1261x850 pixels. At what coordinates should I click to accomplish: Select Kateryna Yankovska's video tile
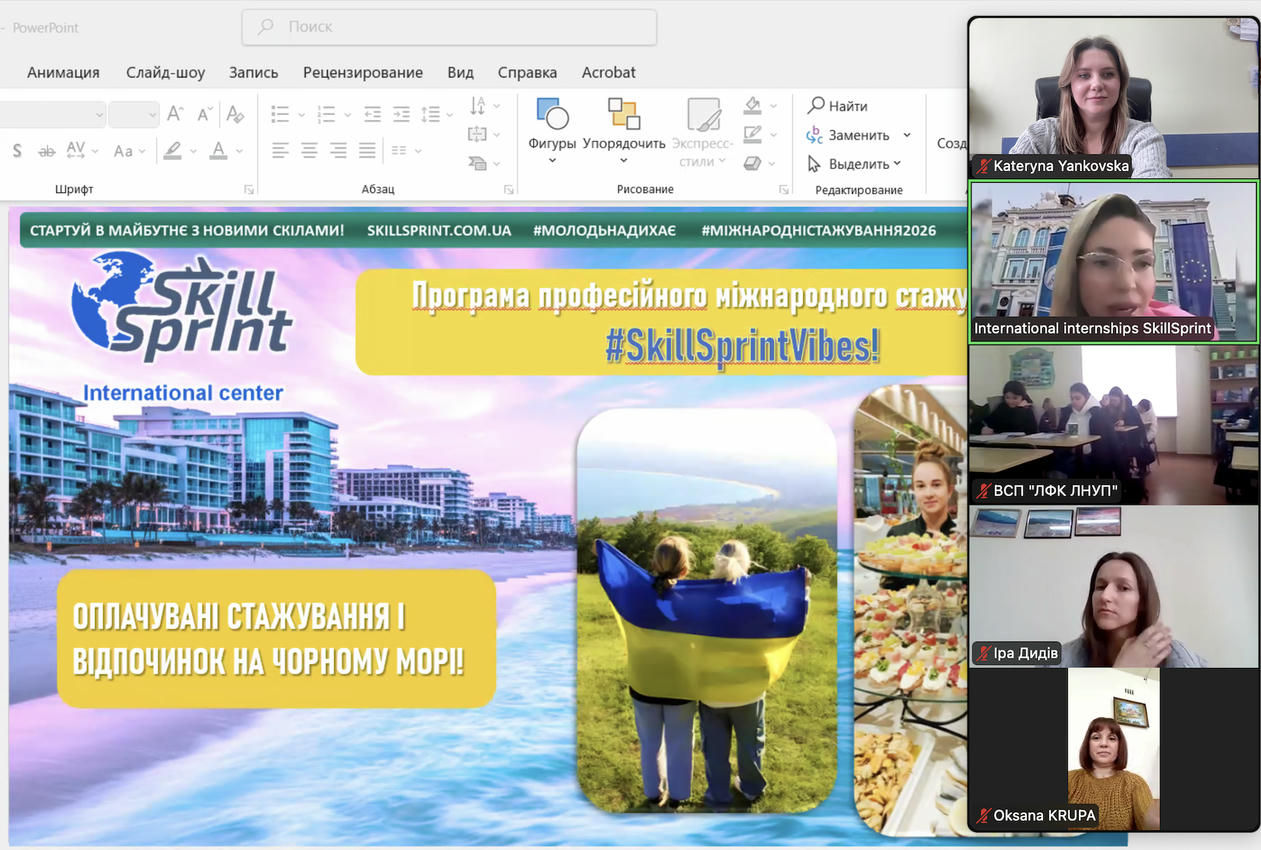1114,98
